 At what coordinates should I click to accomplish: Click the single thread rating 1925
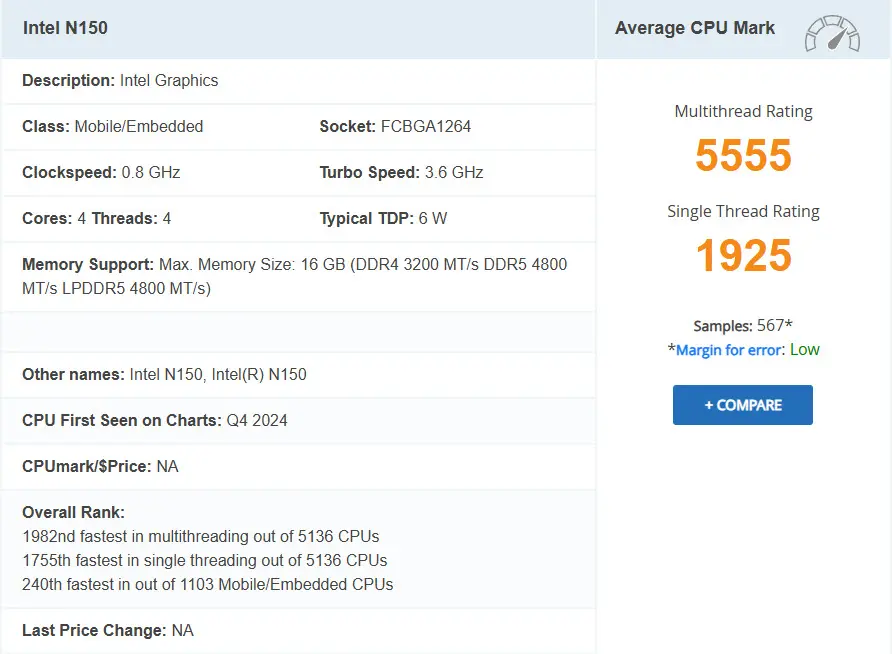tap(743, 256)
